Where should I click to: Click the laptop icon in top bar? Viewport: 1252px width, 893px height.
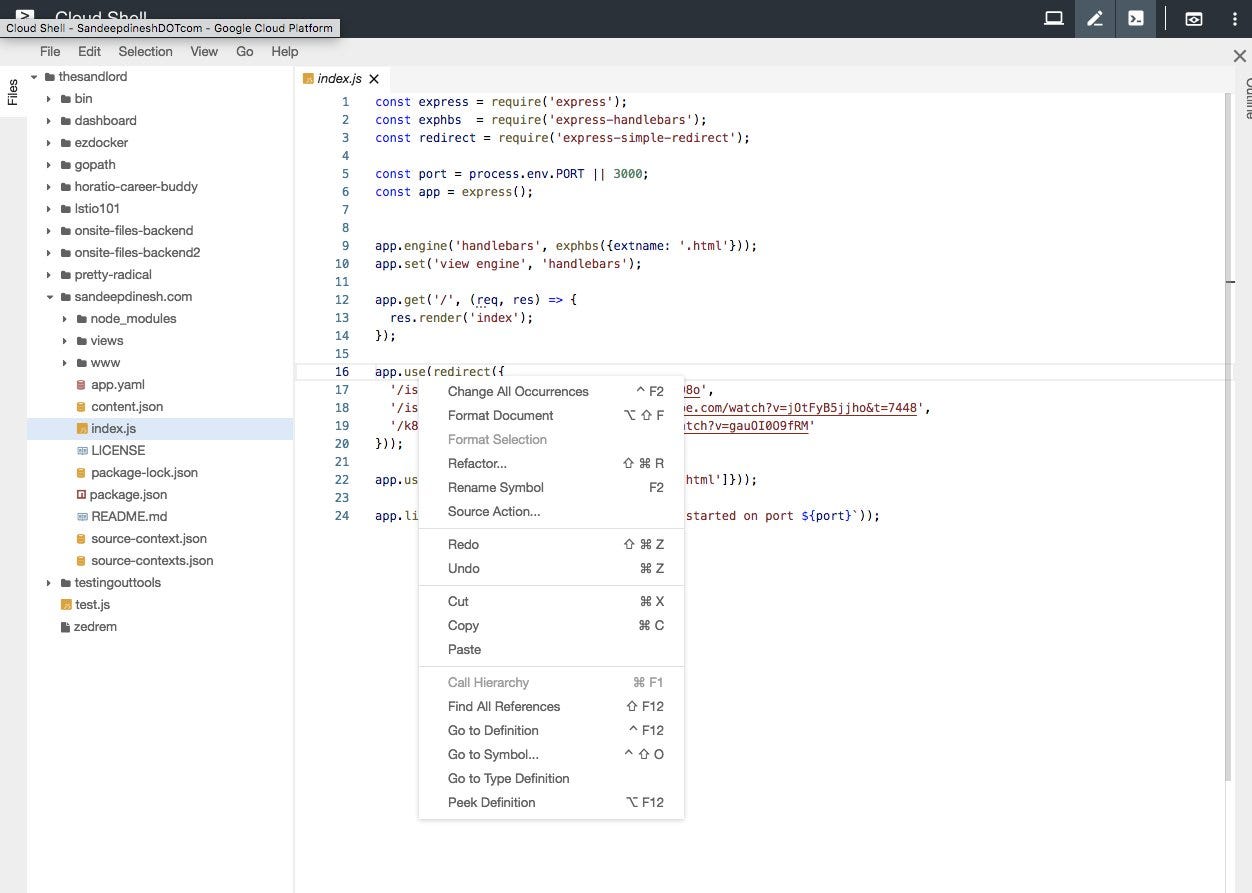tap(1053, 18)
